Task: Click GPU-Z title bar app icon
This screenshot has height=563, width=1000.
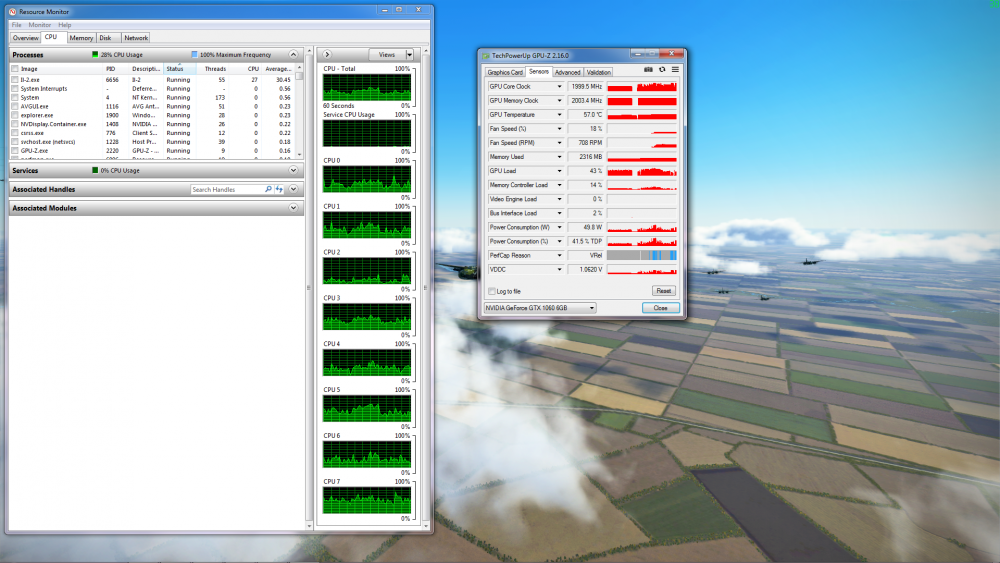Action: click(x=486, y=55)
